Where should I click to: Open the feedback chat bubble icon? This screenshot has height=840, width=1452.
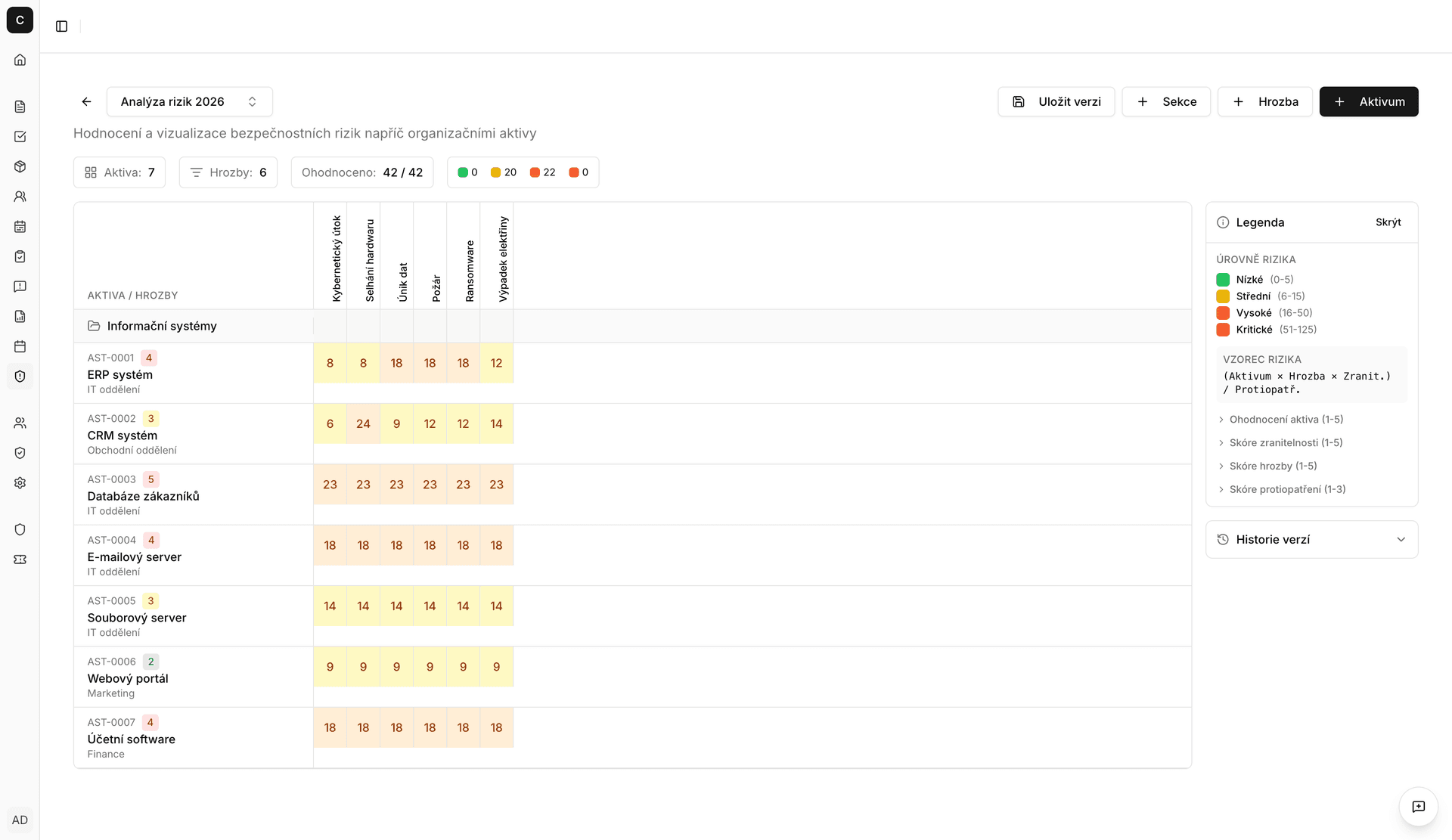point(1418,806)
